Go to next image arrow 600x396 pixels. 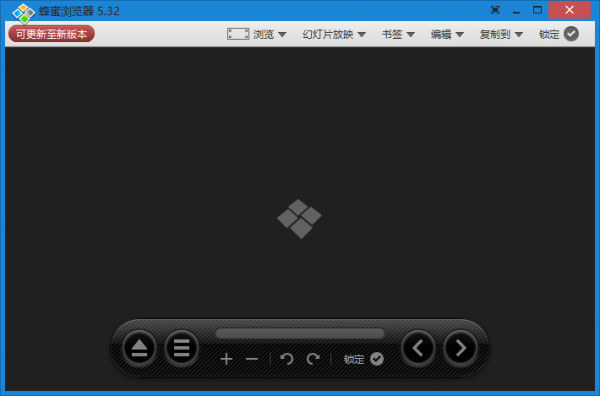460,348
